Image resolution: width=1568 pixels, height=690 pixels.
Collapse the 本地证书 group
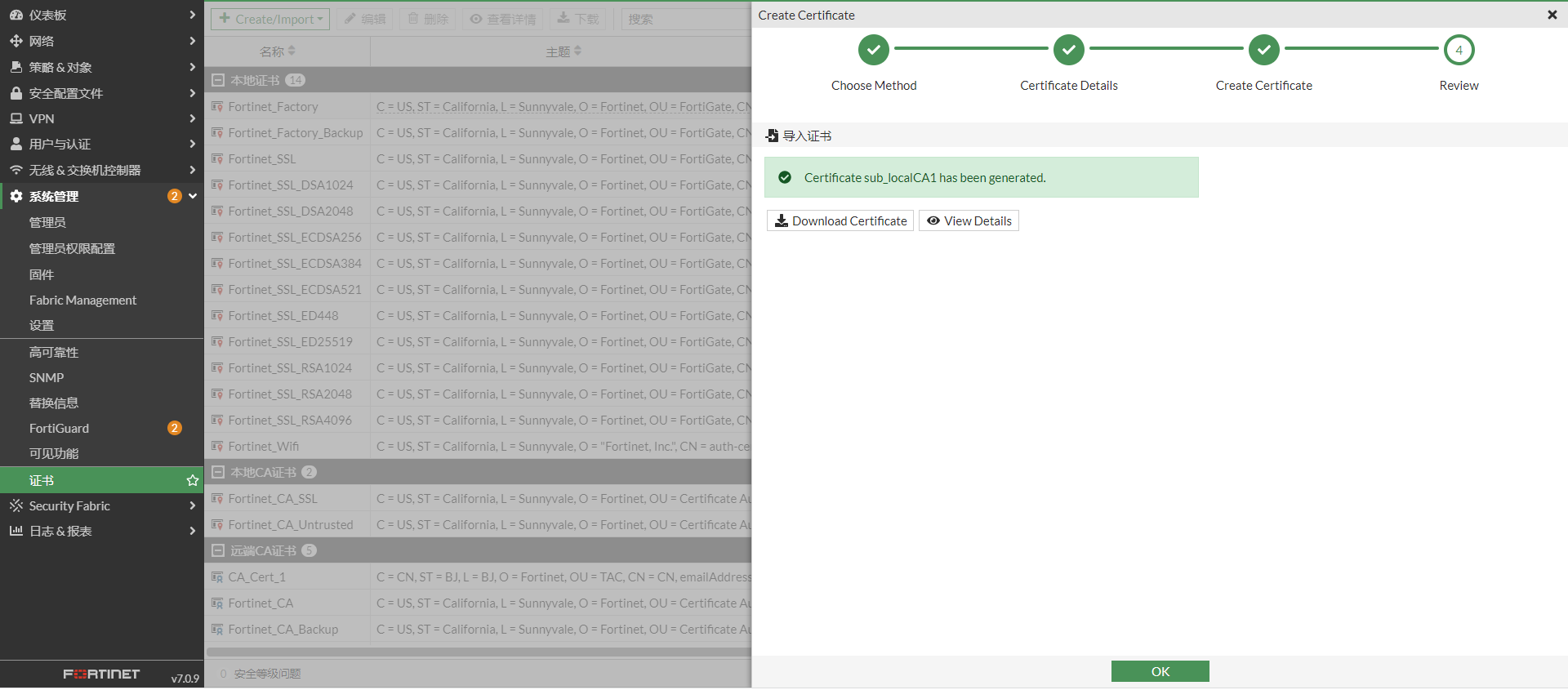[218, 80]
